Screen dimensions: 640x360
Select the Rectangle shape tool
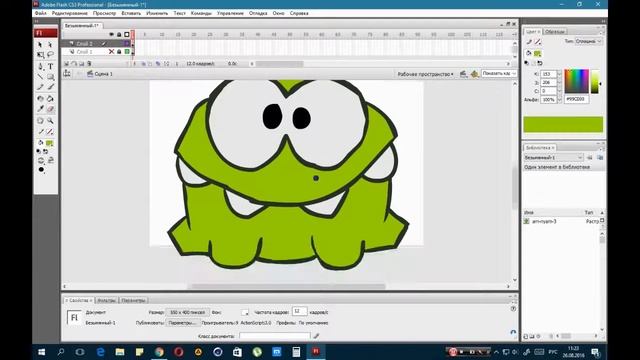click(50, 77)
